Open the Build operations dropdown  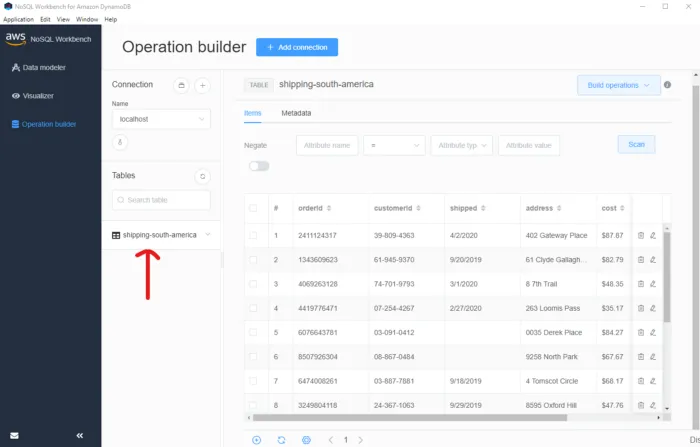(619, 85)
